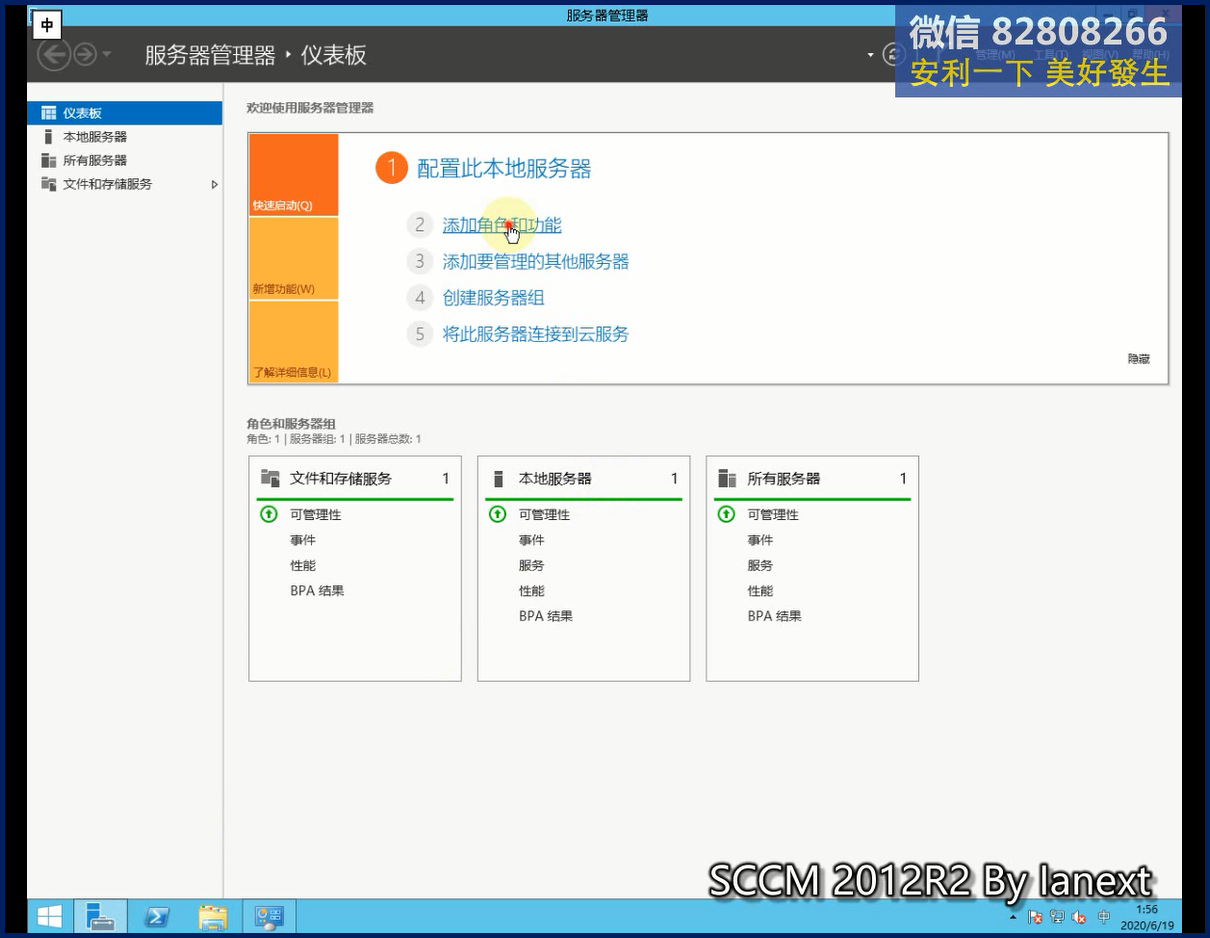Click 隐藏 to hide the welcome panel

click(1139, 358)
